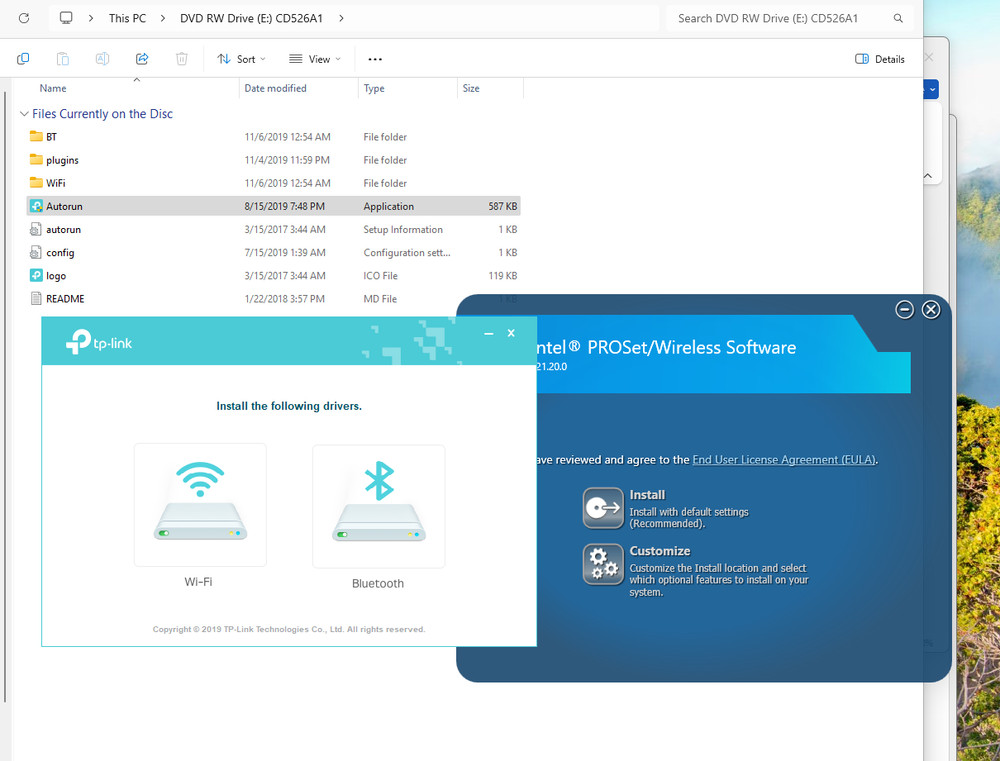Click date 11/4/2019 11:59 PM for plugins
This screenshot has width=1000, height=761.
pyautogui.click(x=287, y=159)
